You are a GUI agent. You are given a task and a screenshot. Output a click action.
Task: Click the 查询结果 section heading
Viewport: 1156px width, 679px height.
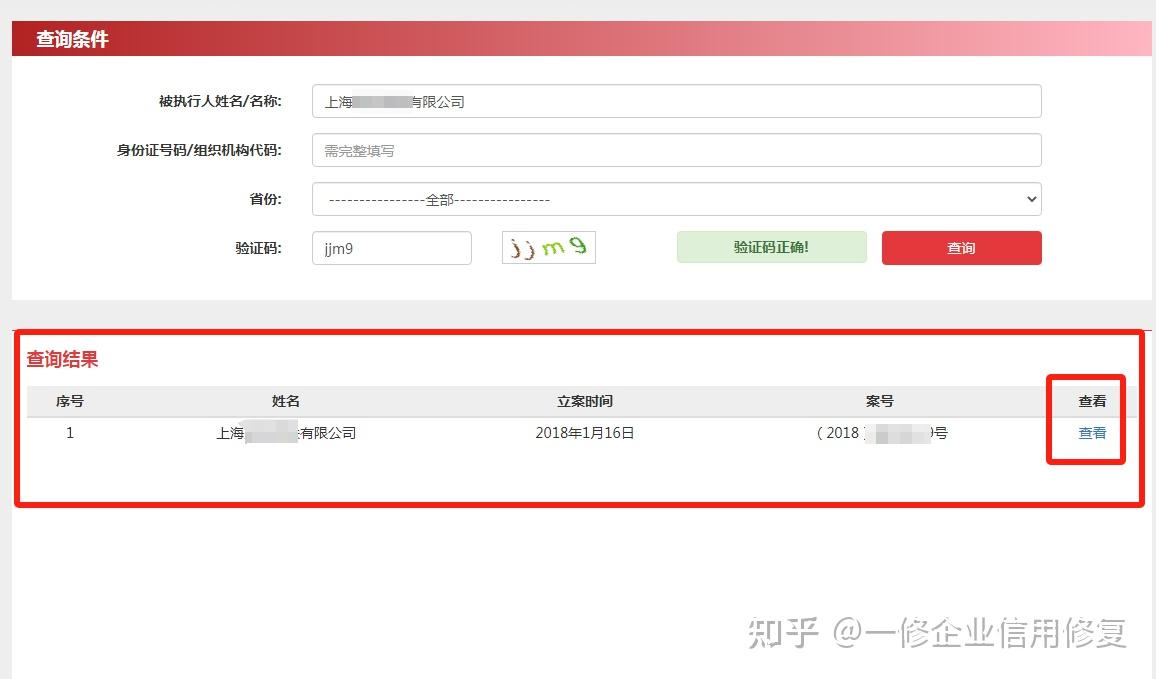[x=62, y=360]
